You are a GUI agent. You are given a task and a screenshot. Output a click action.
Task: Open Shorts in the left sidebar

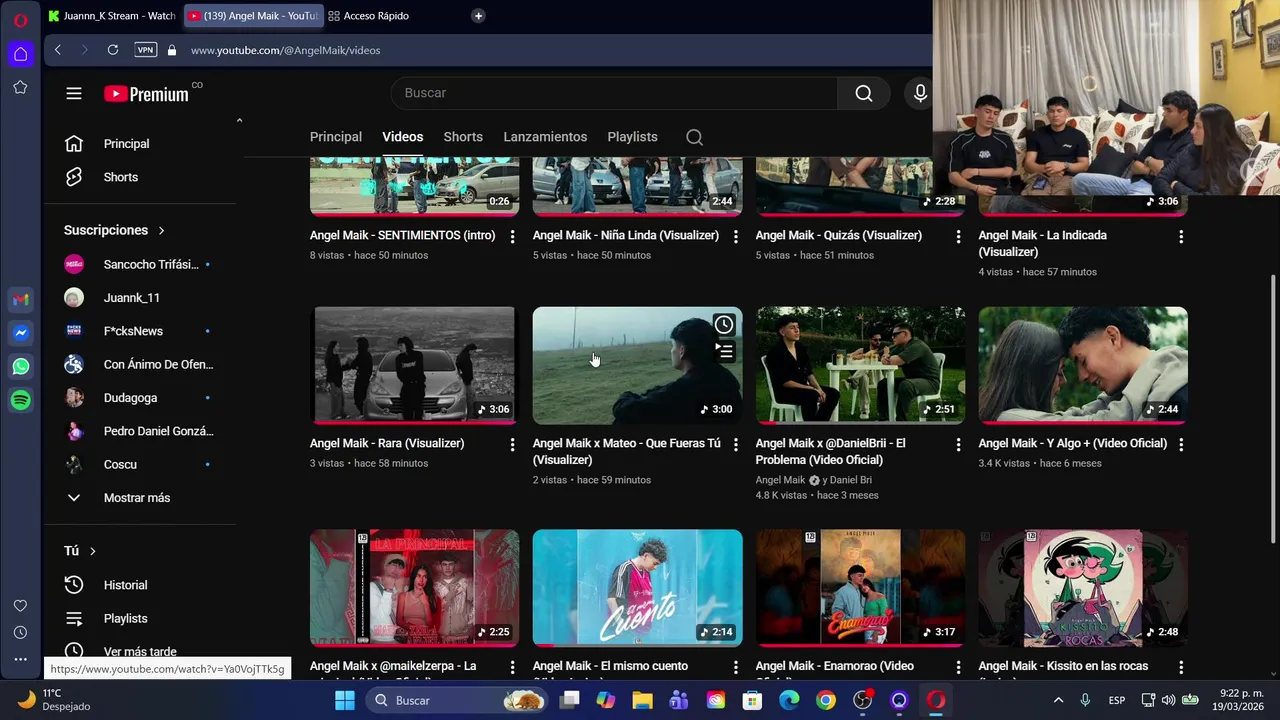[121, 177]
